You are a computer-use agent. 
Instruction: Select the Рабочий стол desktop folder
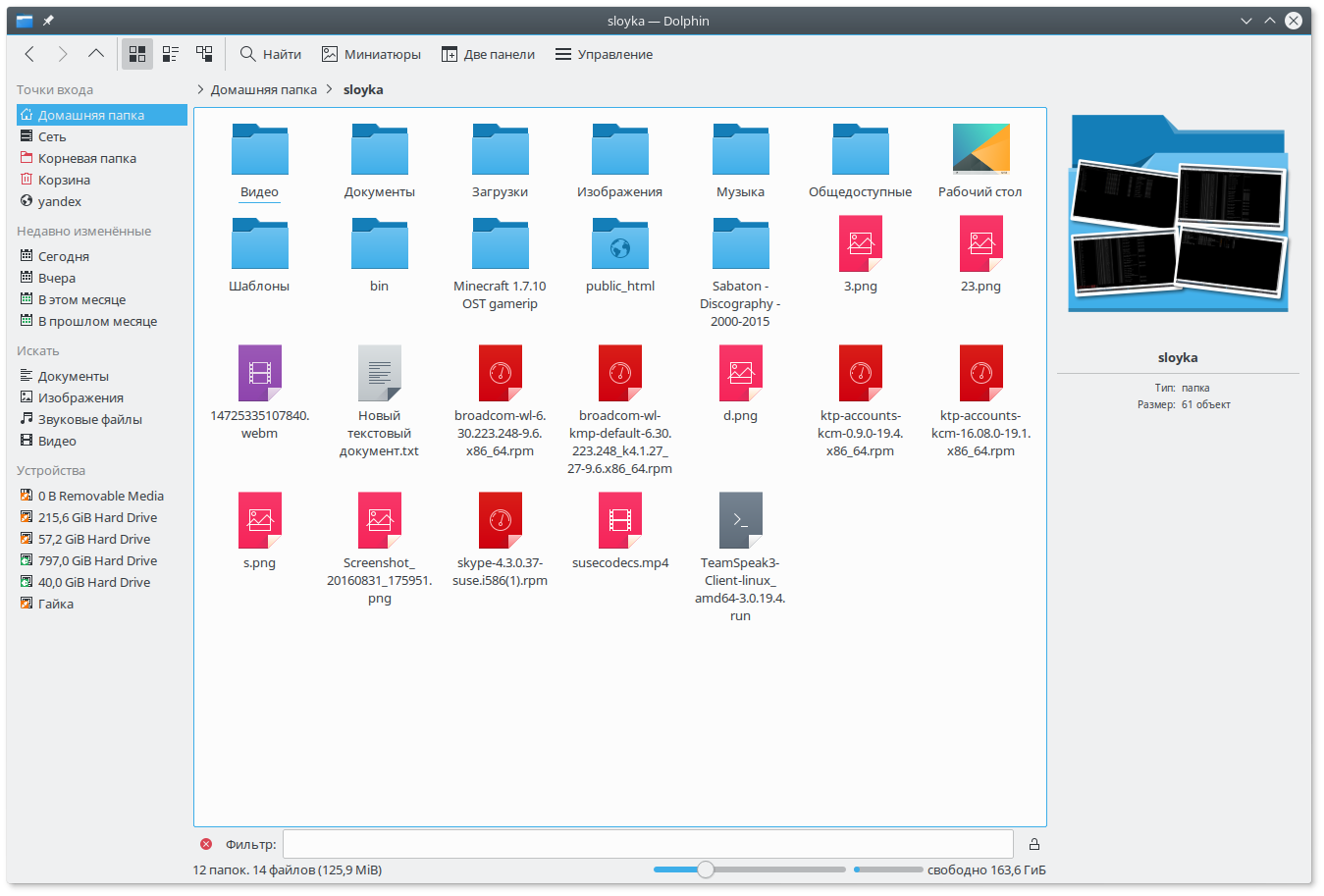(980, 149)
